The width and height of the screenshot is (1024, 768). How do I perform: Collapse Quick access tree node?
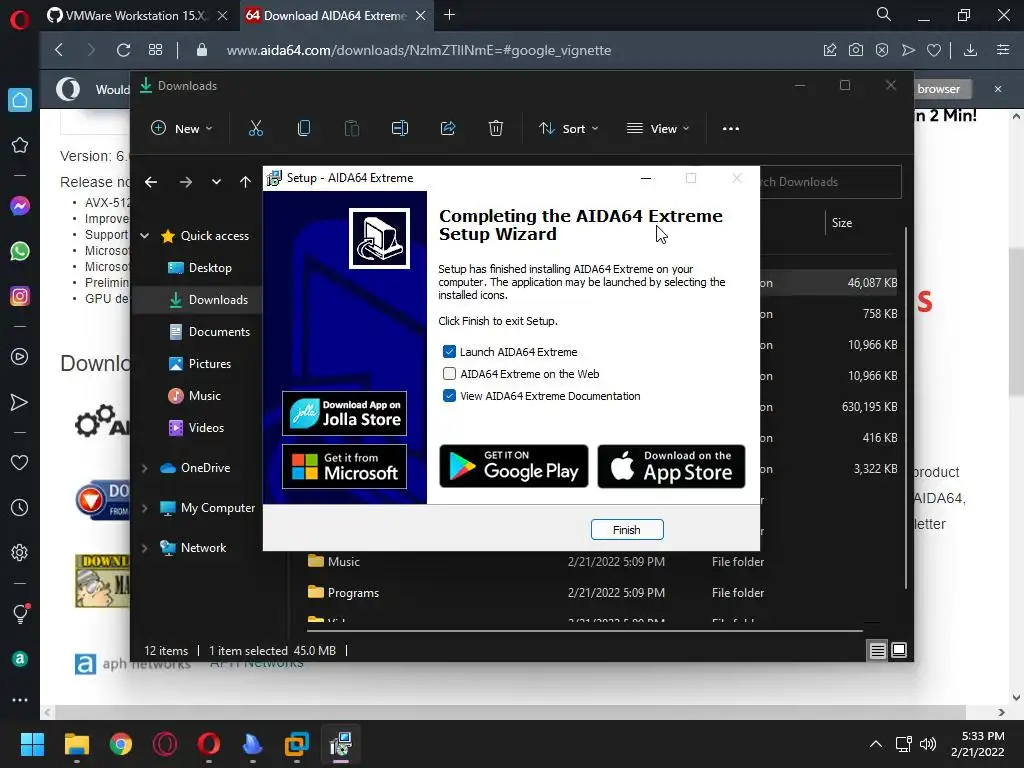(145, 236)
